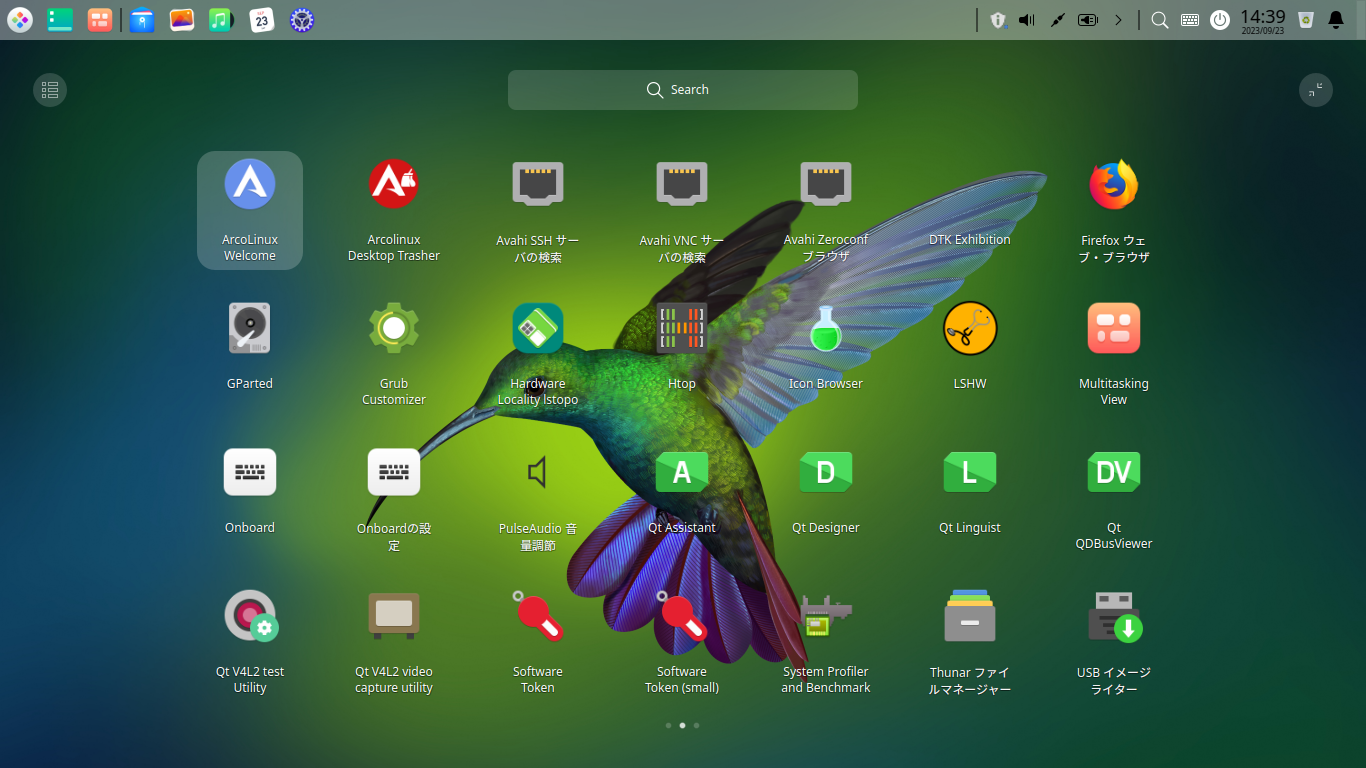
Task: Expand hidden tray icons arrow
Action: pyautogui.click(x=1119, y=19)
